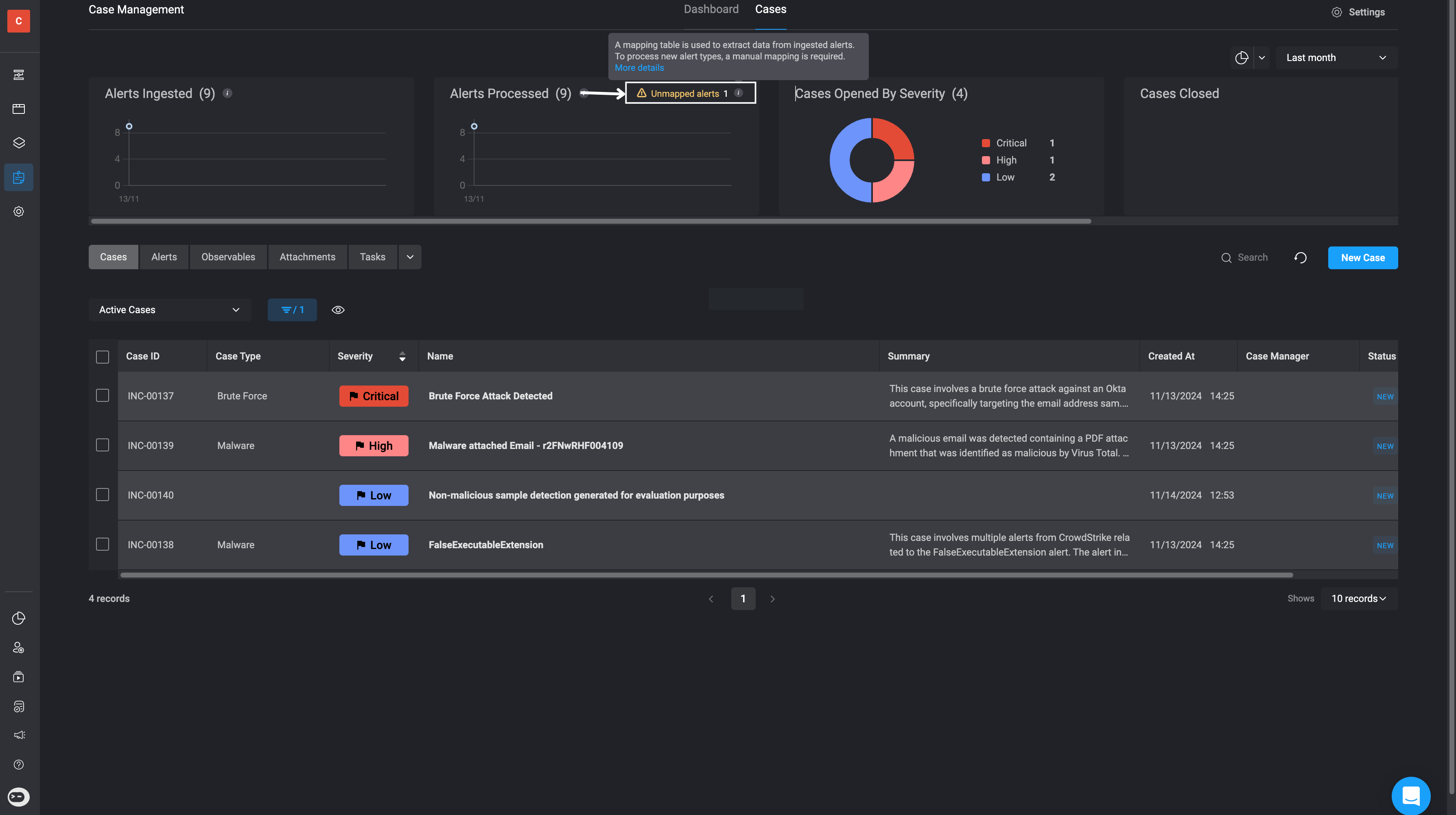Open the user with gear sidebar icon
This screenshot has width=1456, height=815.
tap(19, 648)
